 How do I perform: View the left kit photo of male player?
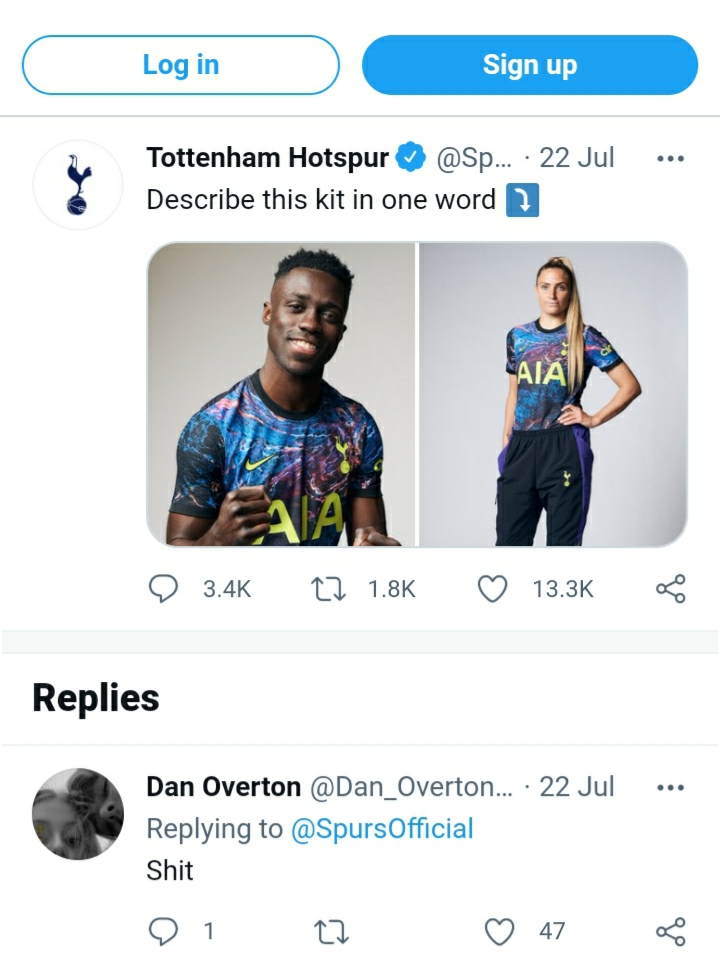point(281,394)
